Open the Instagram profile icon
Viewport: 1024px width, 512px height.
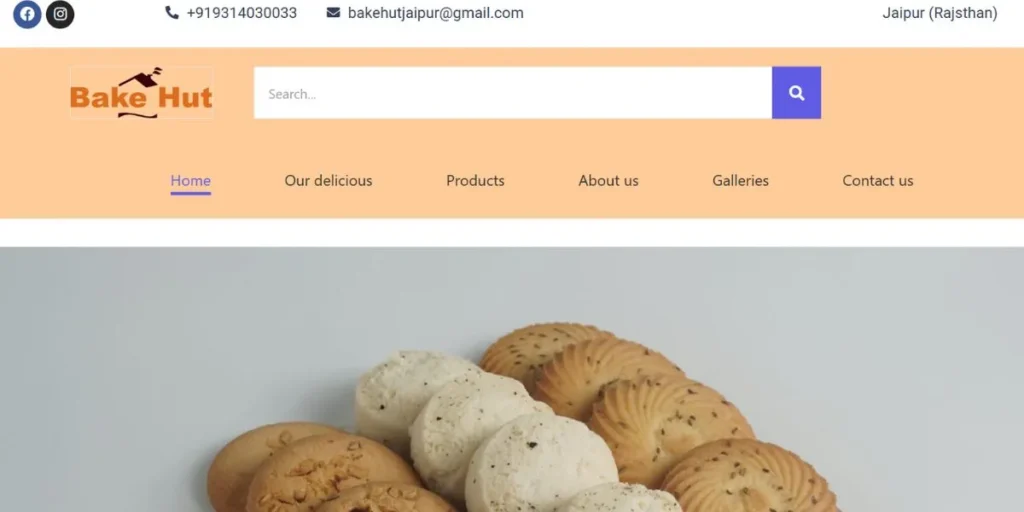60,14
